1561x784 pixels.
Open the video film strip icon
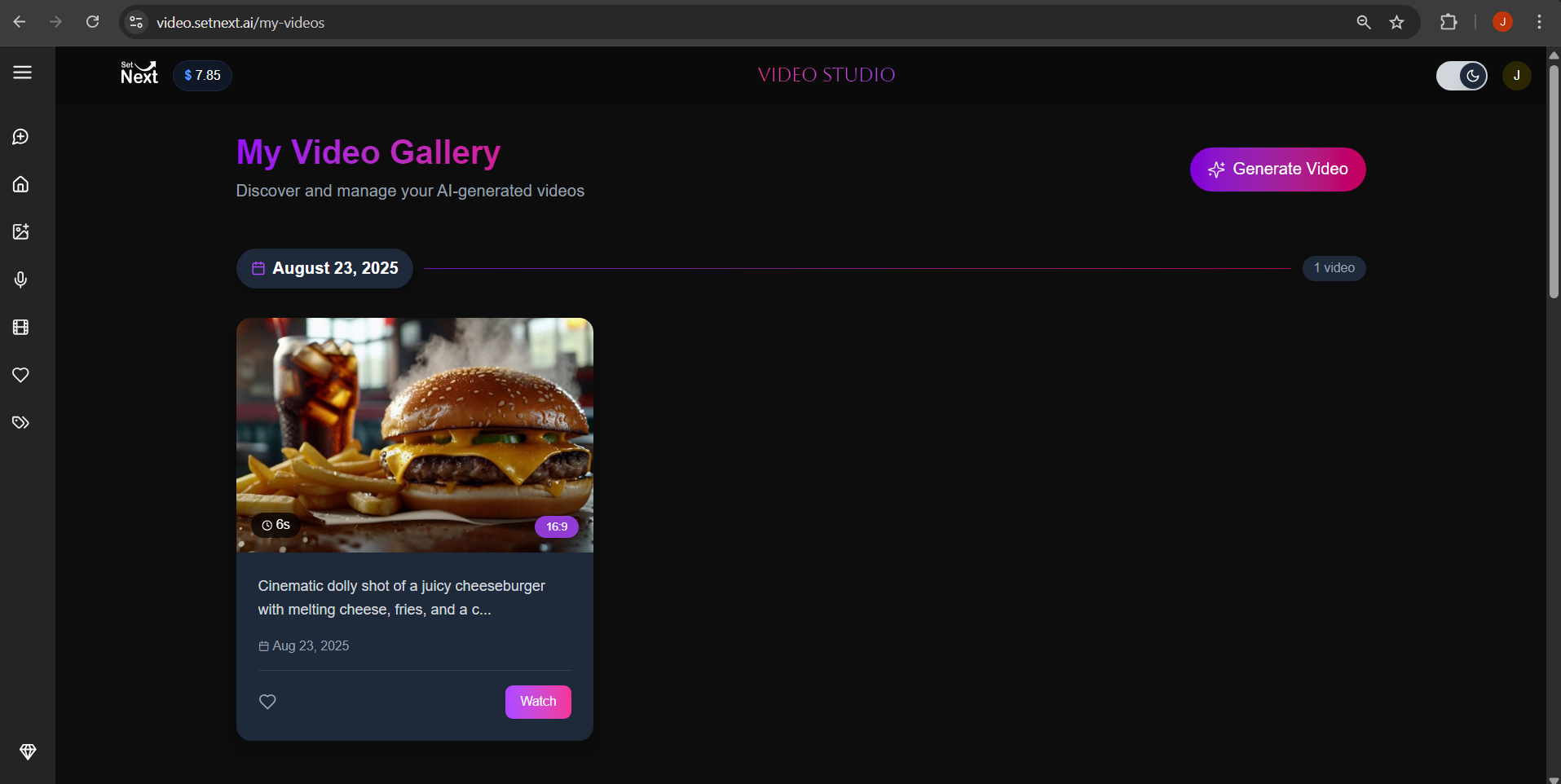coord(21,328)
